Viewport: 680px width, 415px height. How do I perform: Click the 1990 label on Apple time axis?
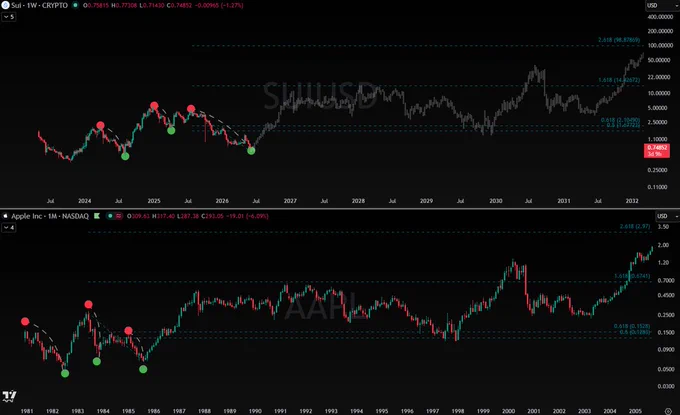tap(255, 411)
